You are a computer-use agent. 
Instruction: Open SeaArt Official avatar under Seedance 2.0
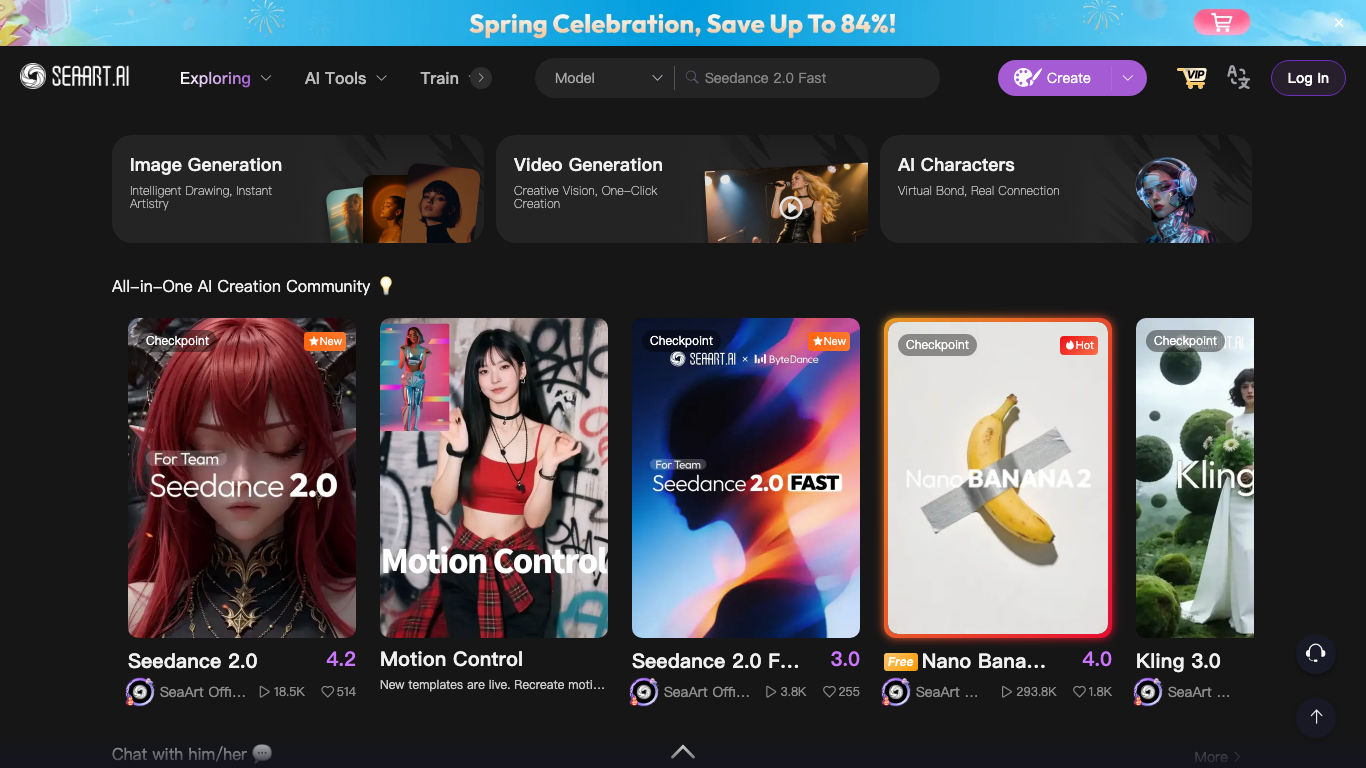[x=140, y=692]
